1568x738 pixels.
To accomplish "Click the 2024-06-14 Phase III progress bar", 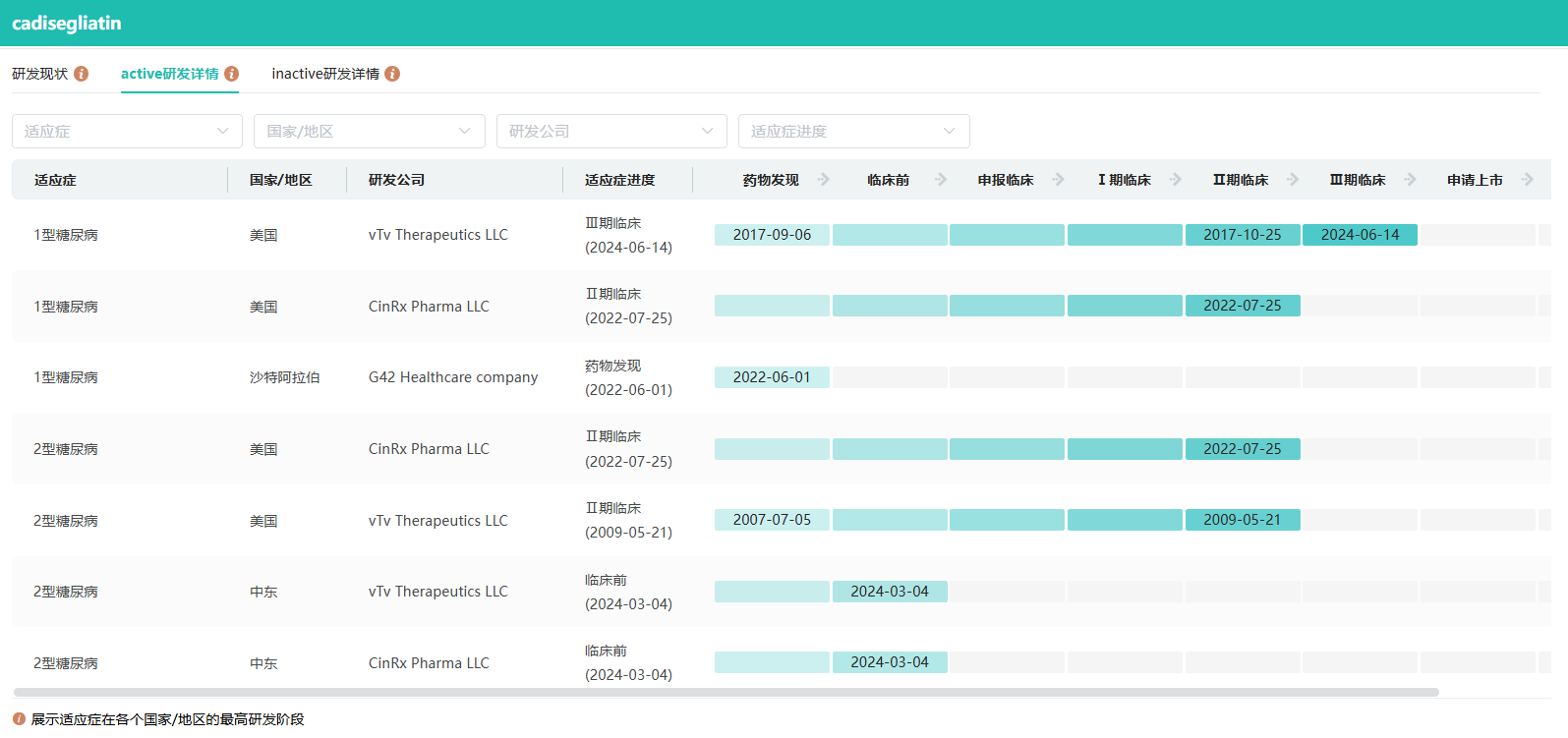I will 1360,235.
